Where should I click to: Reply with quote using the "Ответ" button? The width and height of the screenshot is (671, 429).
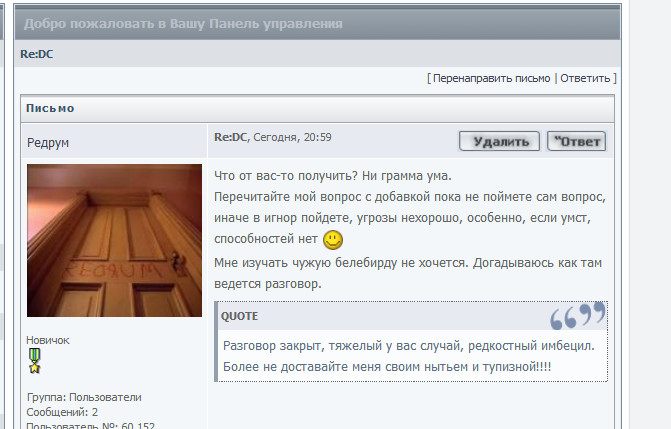[x=576, y=141]
